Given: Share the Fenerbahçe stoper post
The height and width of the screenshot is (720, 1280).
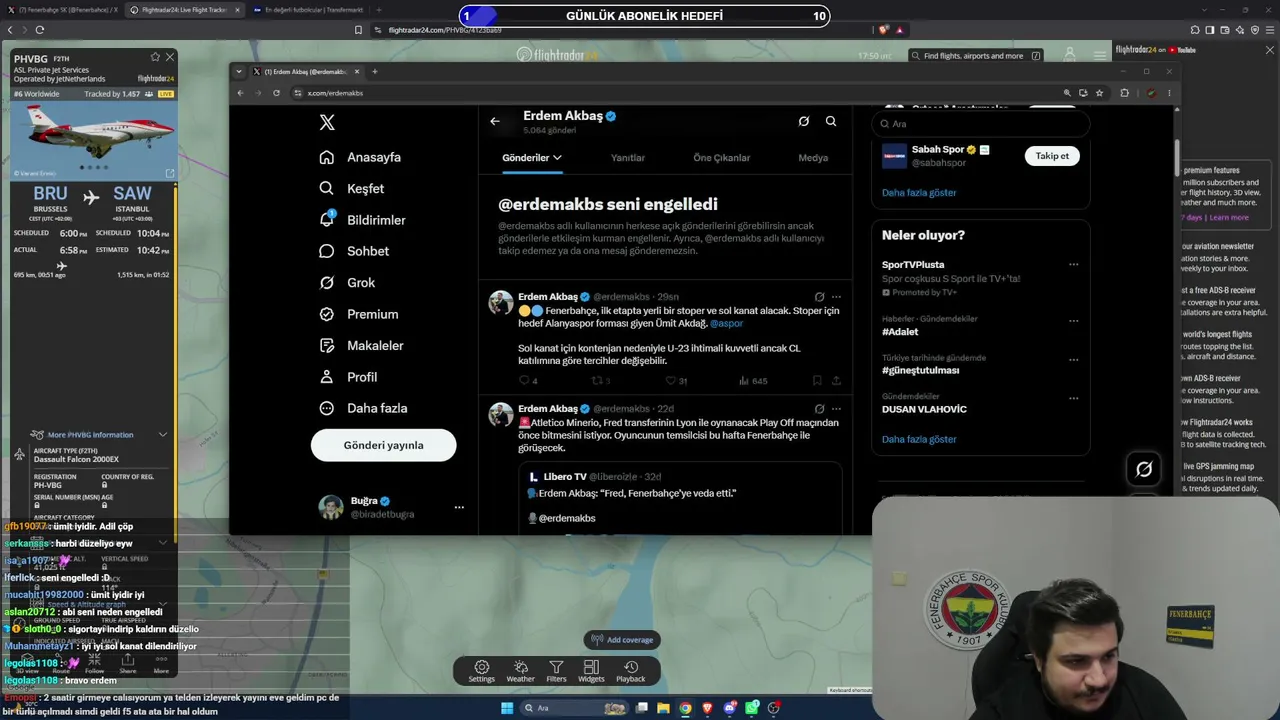Looking at the screenshot, I should click(836, 381).
